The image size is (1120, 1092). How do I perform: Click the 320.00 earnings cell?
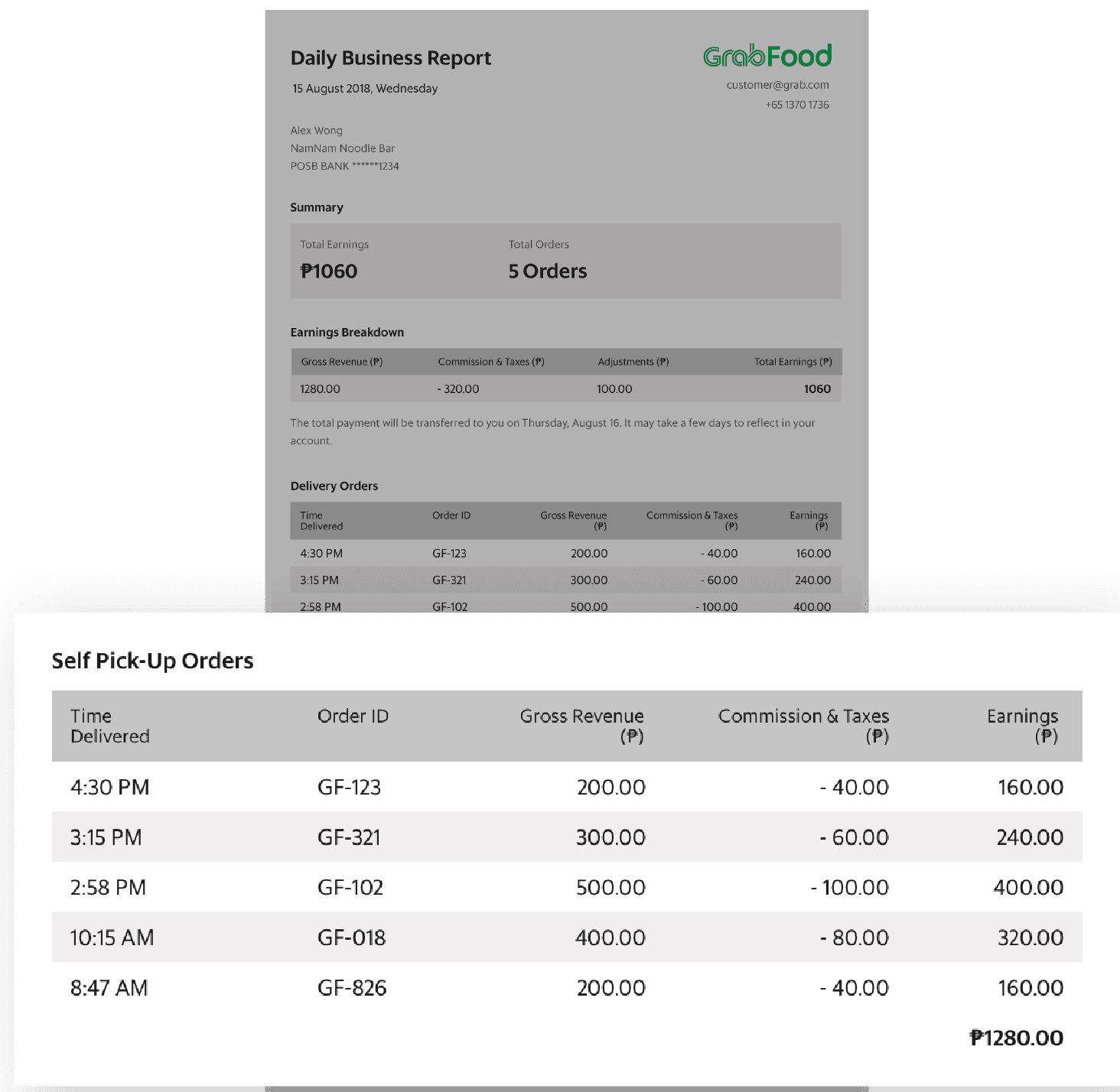(1030, 938)
